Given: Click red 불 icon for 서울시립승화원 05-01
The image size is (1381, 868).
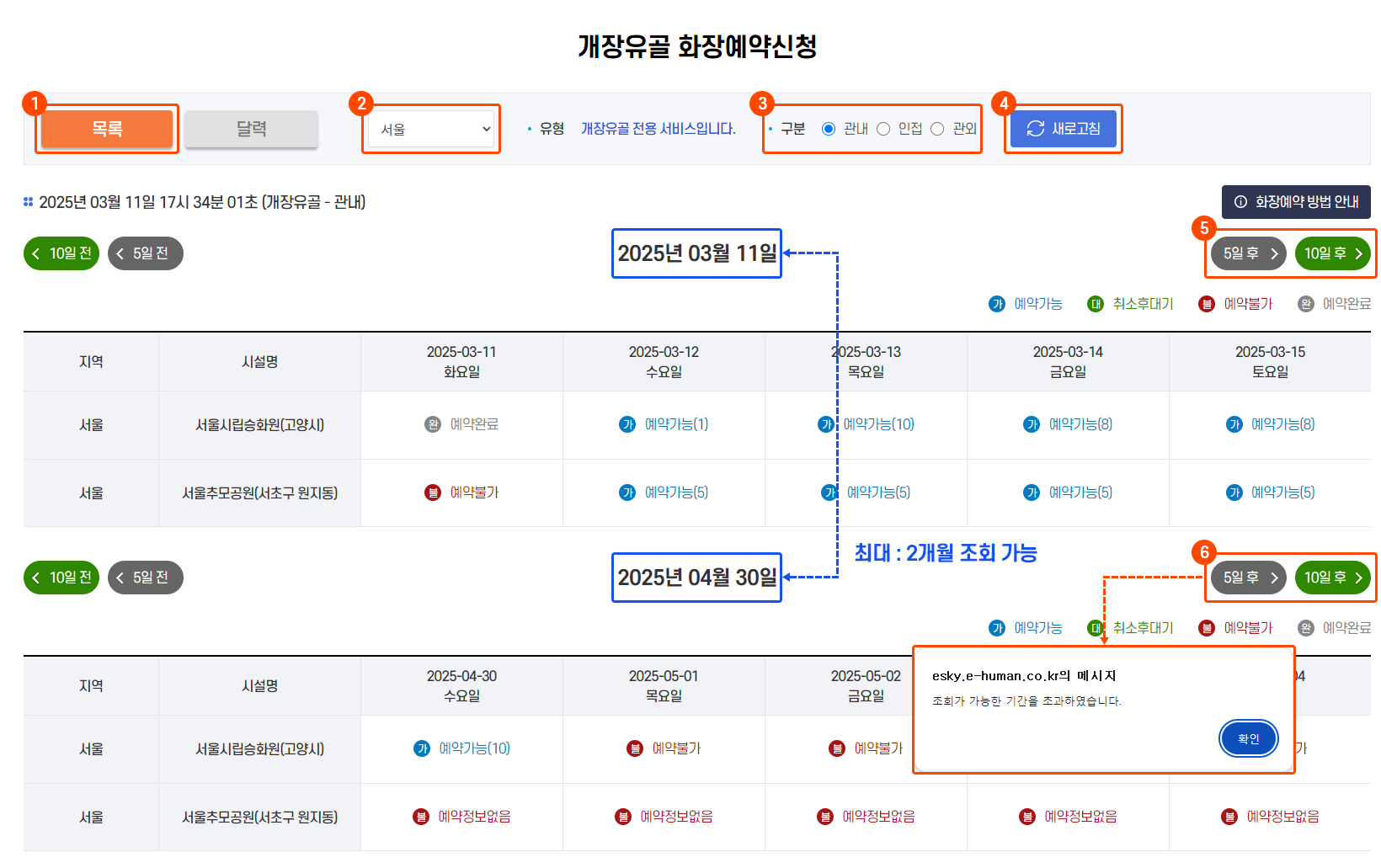Looking at the screenshot, I should pyautogui.click(x=635, y=748).
